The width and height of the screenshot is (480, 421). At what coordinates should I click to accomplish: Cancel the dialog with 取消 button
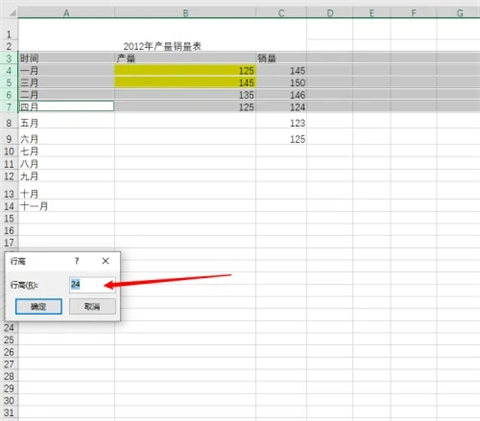[92, 306]
